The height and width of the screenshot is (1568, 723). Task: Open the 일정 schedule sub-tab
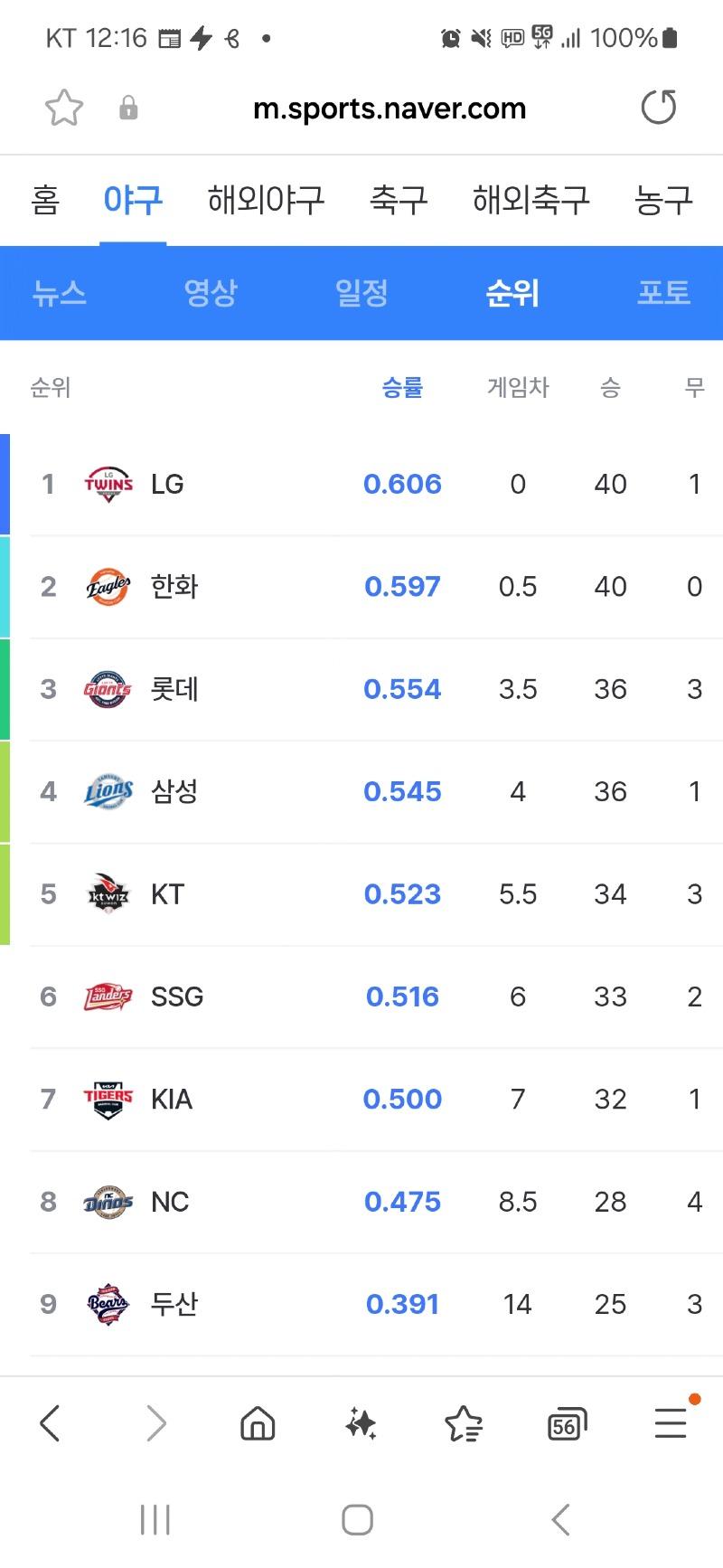(x=361, y=293)
